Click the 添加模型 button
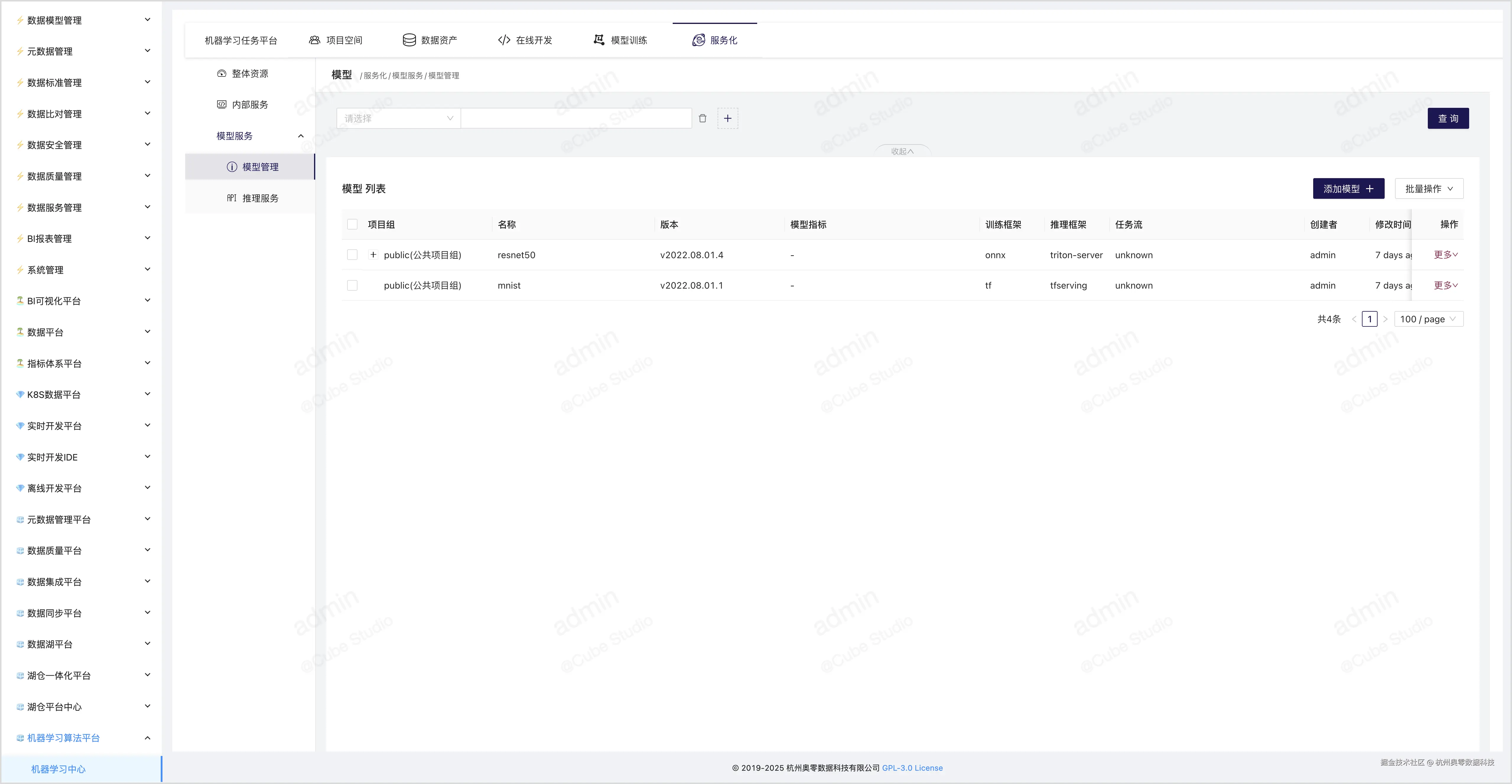 1348,188
